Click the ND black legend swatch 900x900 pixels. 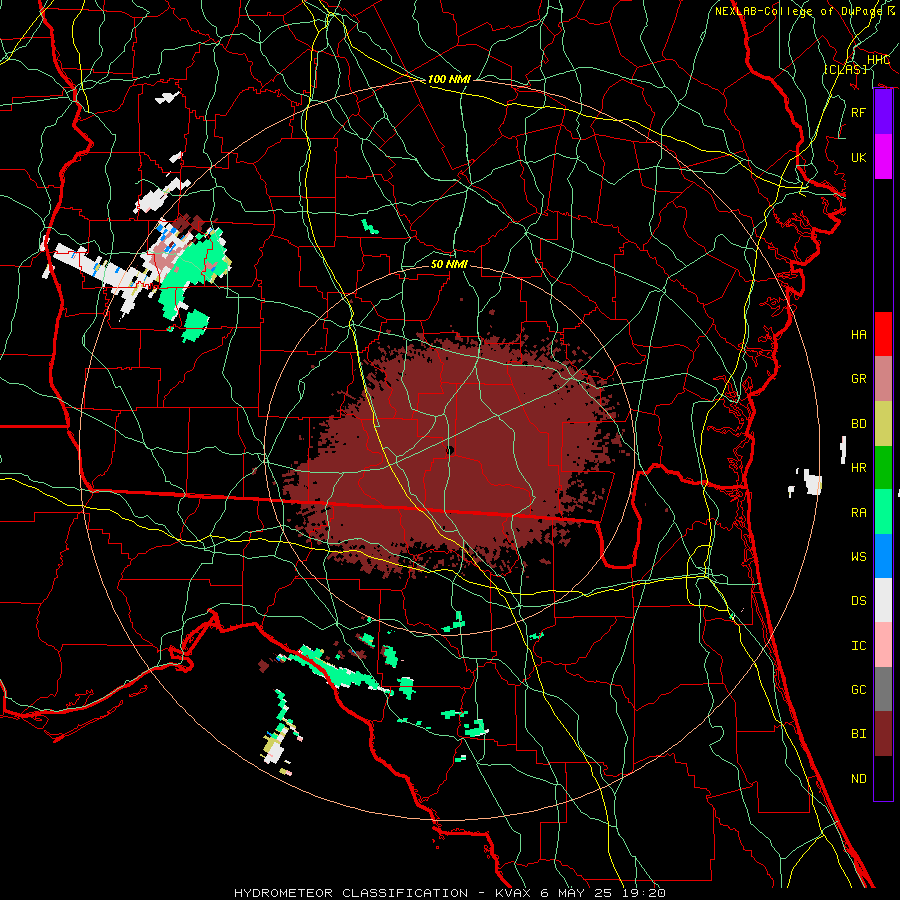(x=883, y=778)
